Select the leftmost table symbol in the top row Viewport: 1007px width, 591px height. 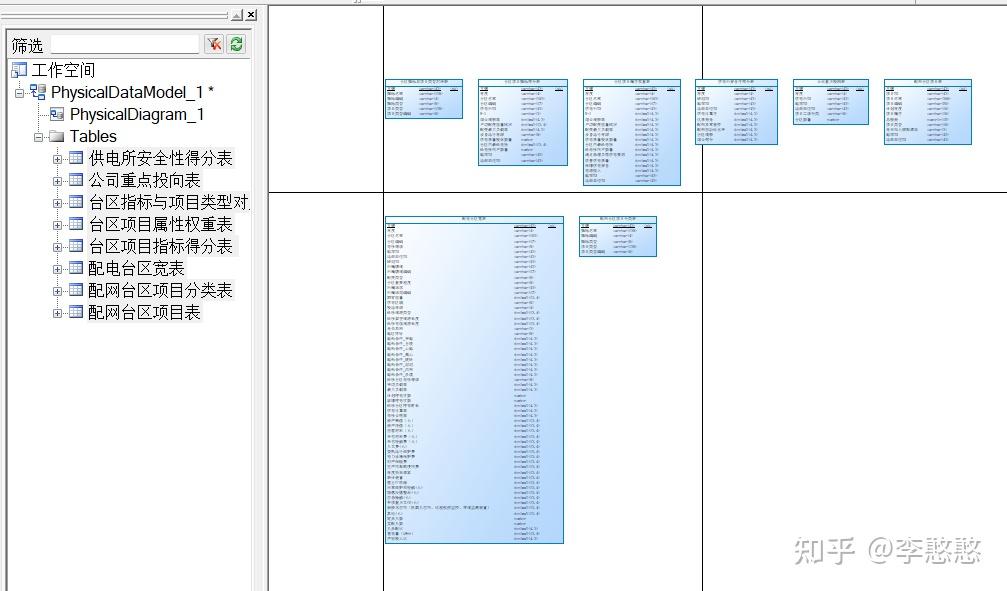[x=423, y=100]
